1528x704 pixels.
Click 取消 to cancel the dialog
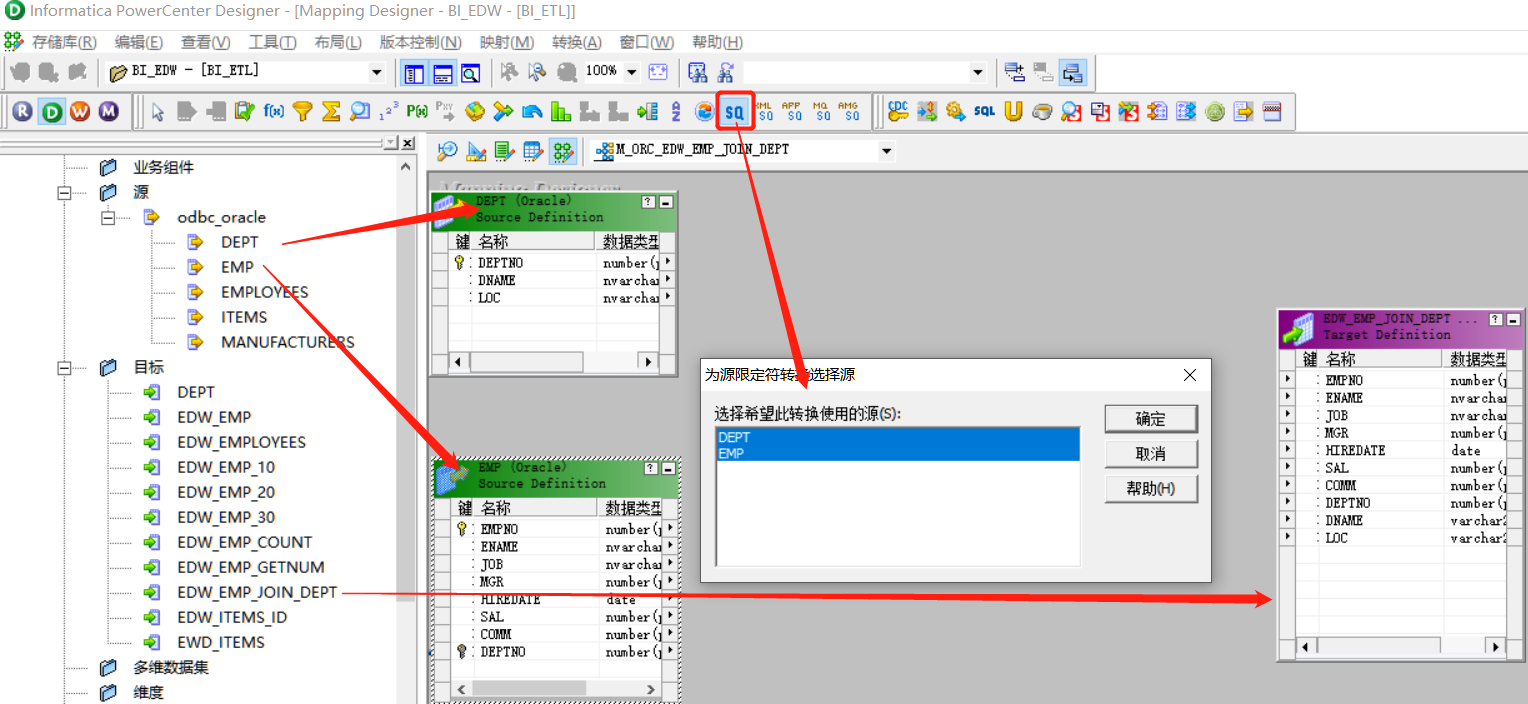1151,453
